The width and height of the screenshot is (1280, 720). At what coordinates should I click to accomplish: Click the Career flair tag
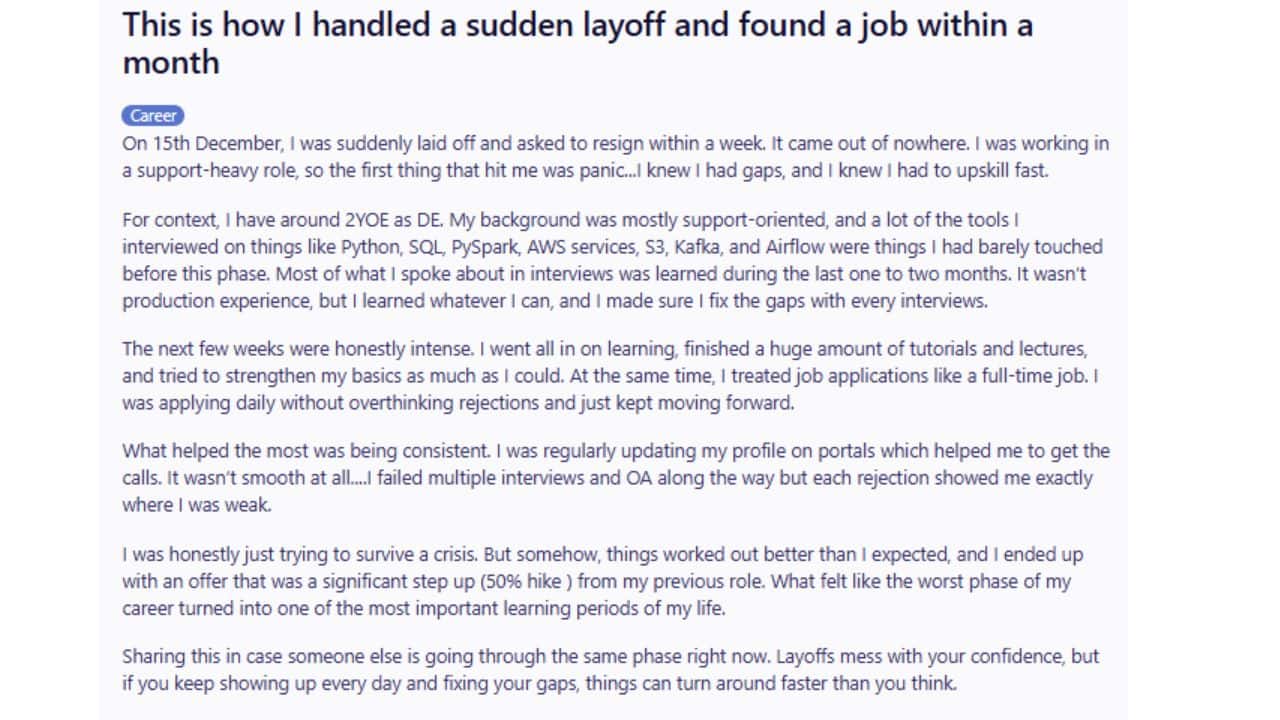pos(153,115)
